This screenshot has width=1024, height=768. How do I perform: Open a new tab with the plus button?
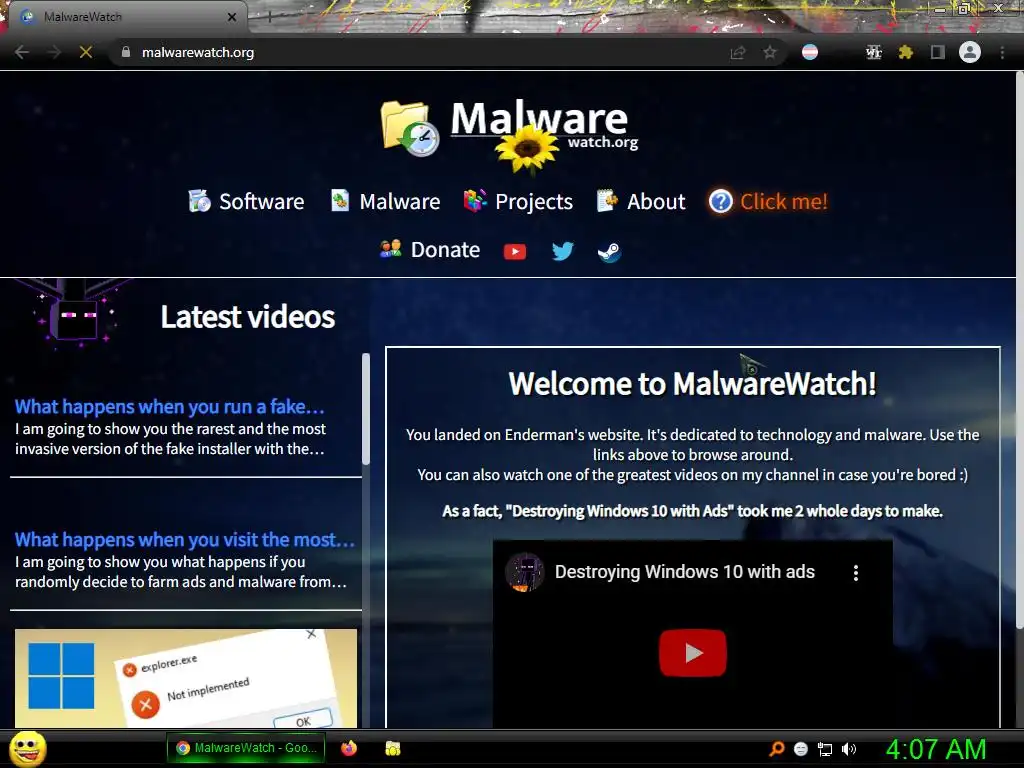(269, 17)
